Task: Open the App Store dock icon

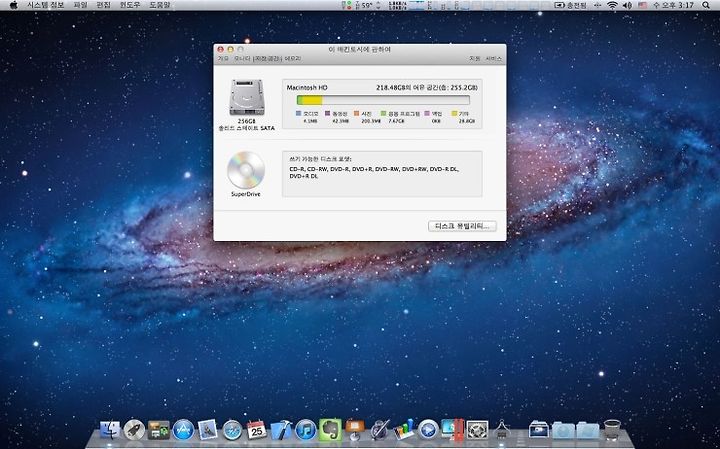Action: coord(183,430)
